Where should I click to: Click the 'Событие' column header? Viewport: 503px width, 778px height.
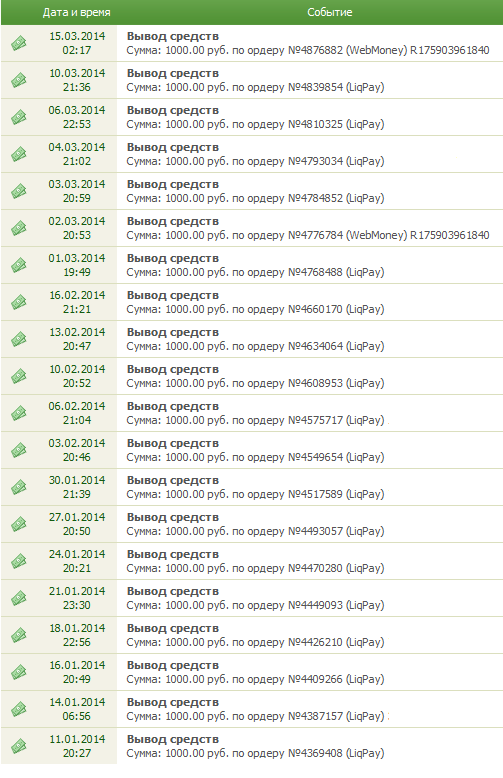click(x=329, y=12)
